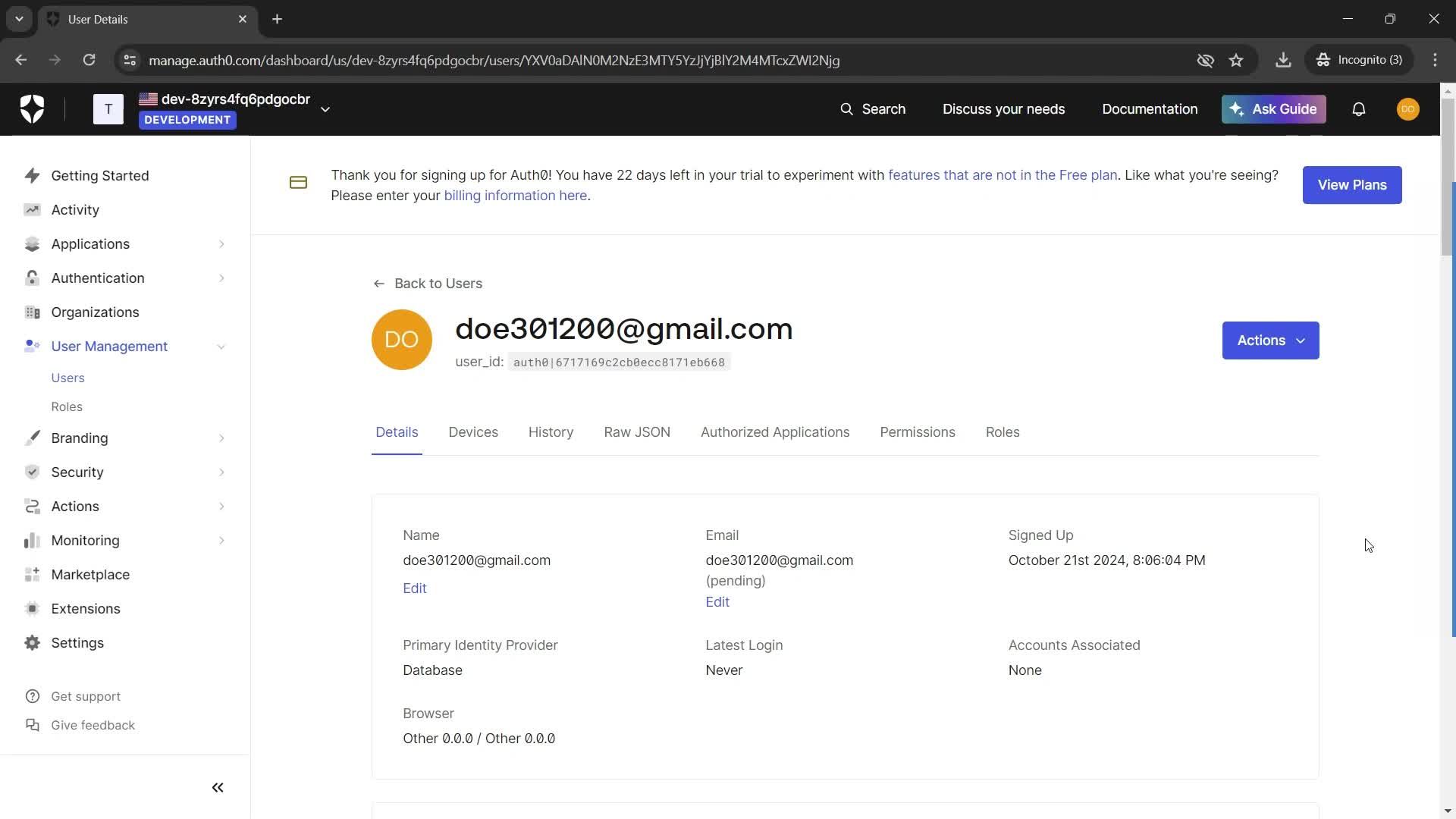Open features not in Free plan link

pos(1003,175)
